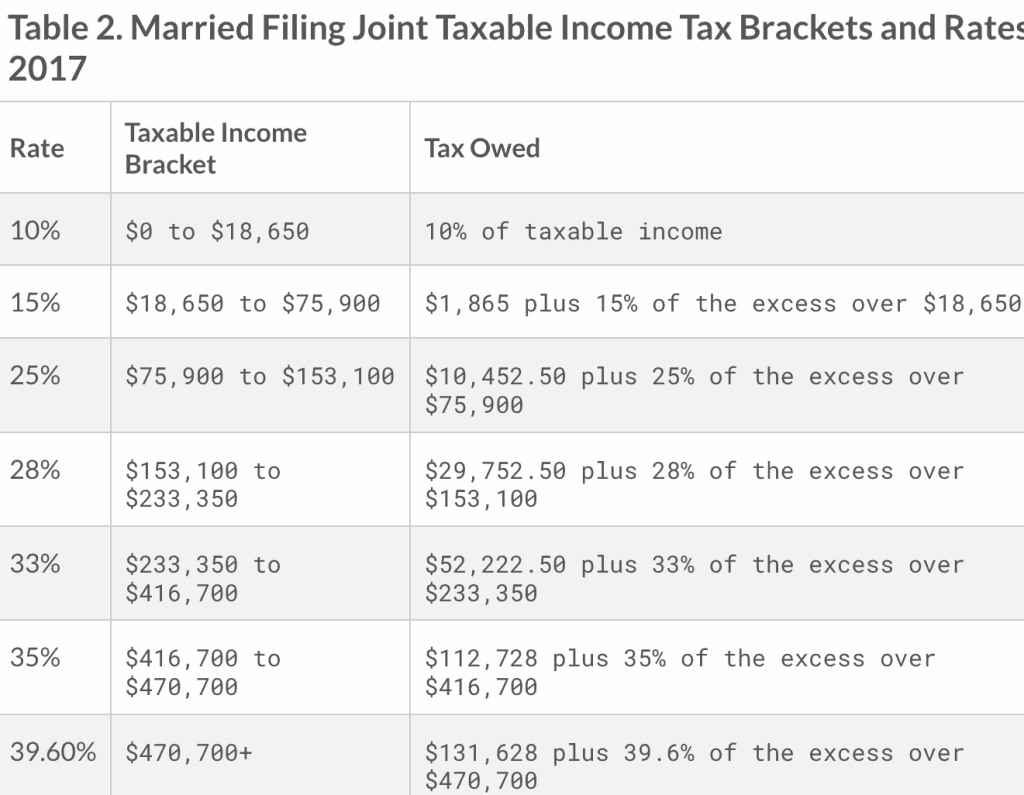Click the $75,900 to $153,100 bracket
Viewport: 1024px width, 795px height.
259,377
